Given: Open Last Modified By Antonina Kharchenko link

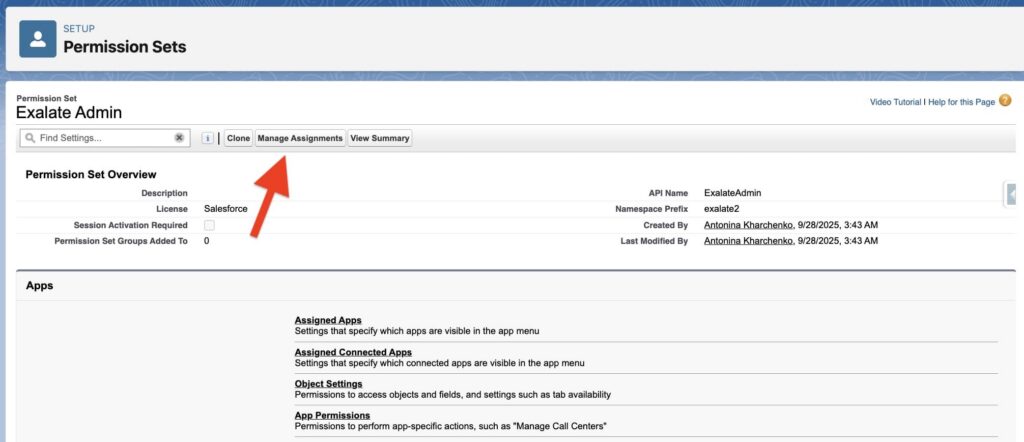Looking at the screenshot, I should 748,241.
